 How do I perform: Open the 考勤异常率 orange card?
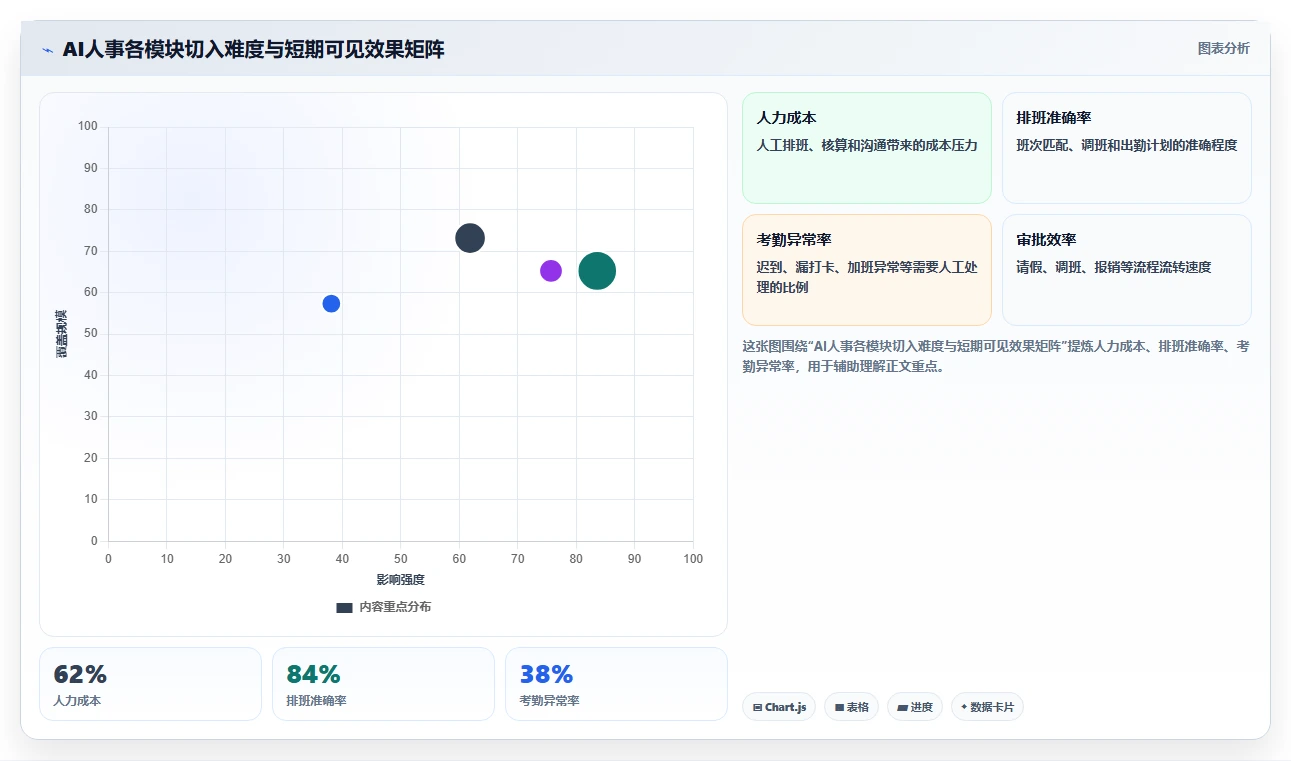coord(866,270)
